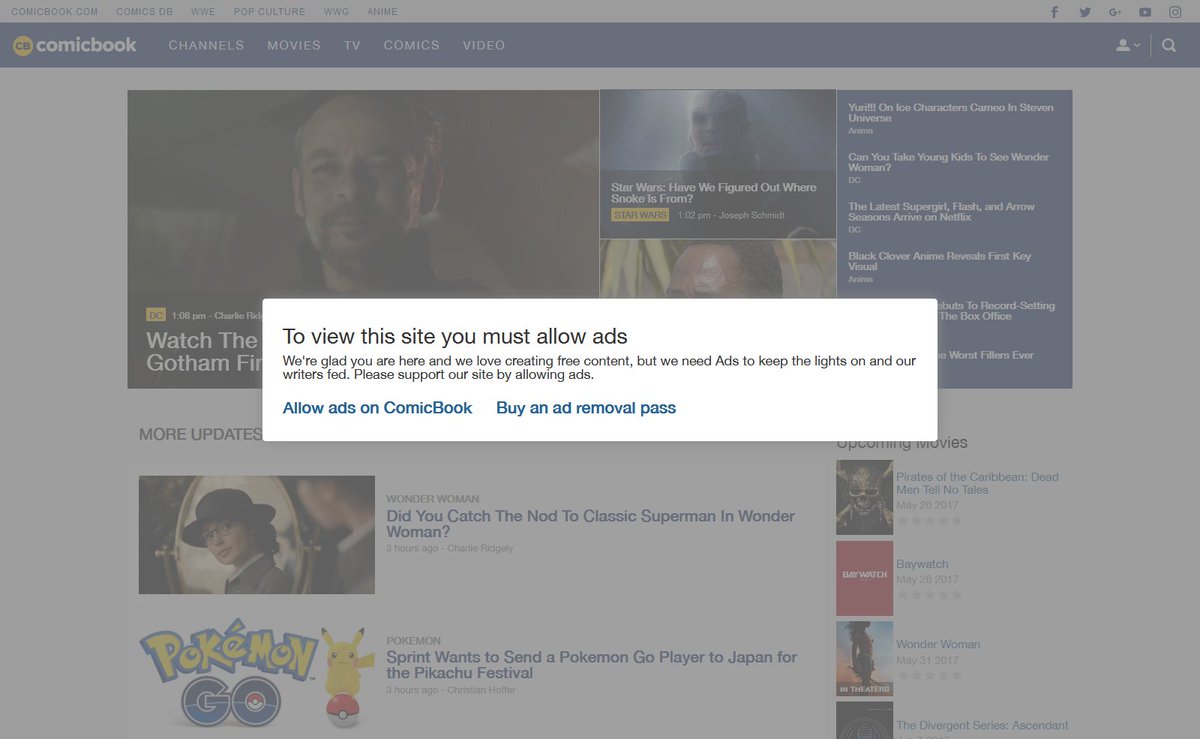Open ANIME top bar link
Screen dimensions: 1200x739
click(x=382, y=12)
